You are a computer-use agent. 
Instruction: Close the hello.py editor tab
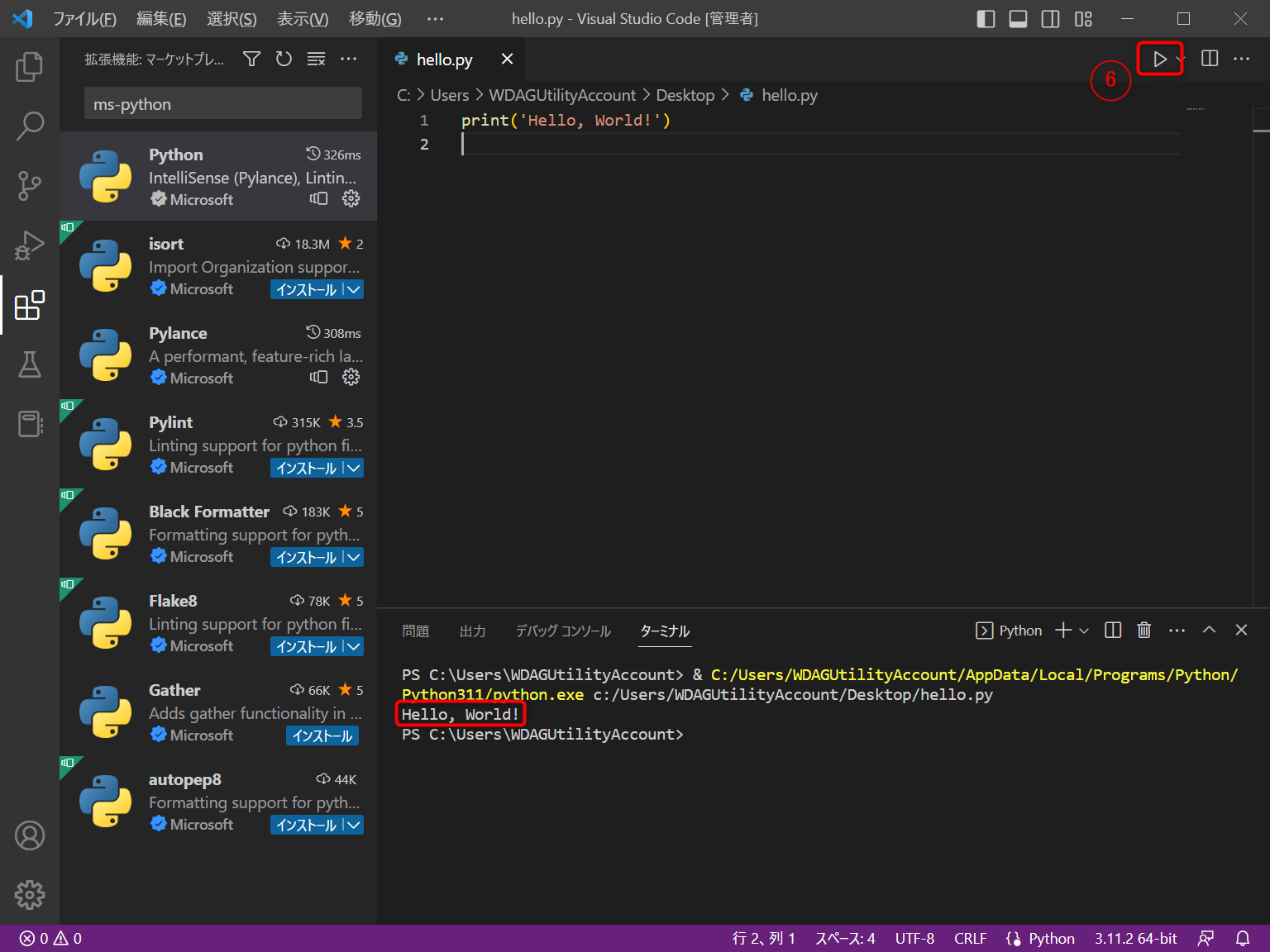point(508,59)
